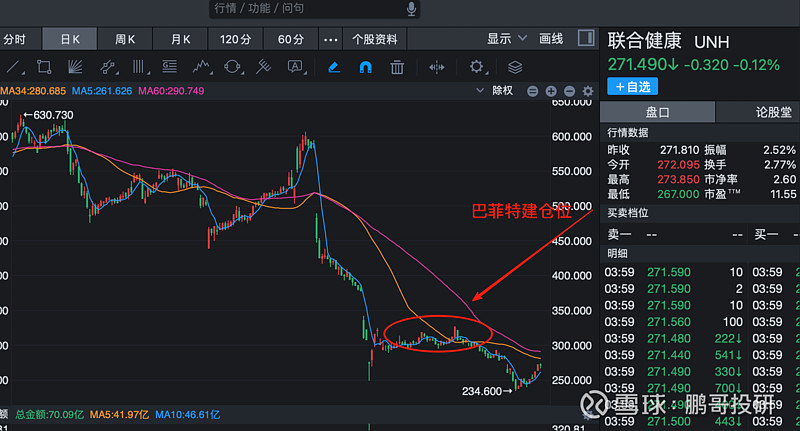Viewport: 800px width, 431px height.
Task: Click the 今开 value 272.095
Action: coord(678,165)
